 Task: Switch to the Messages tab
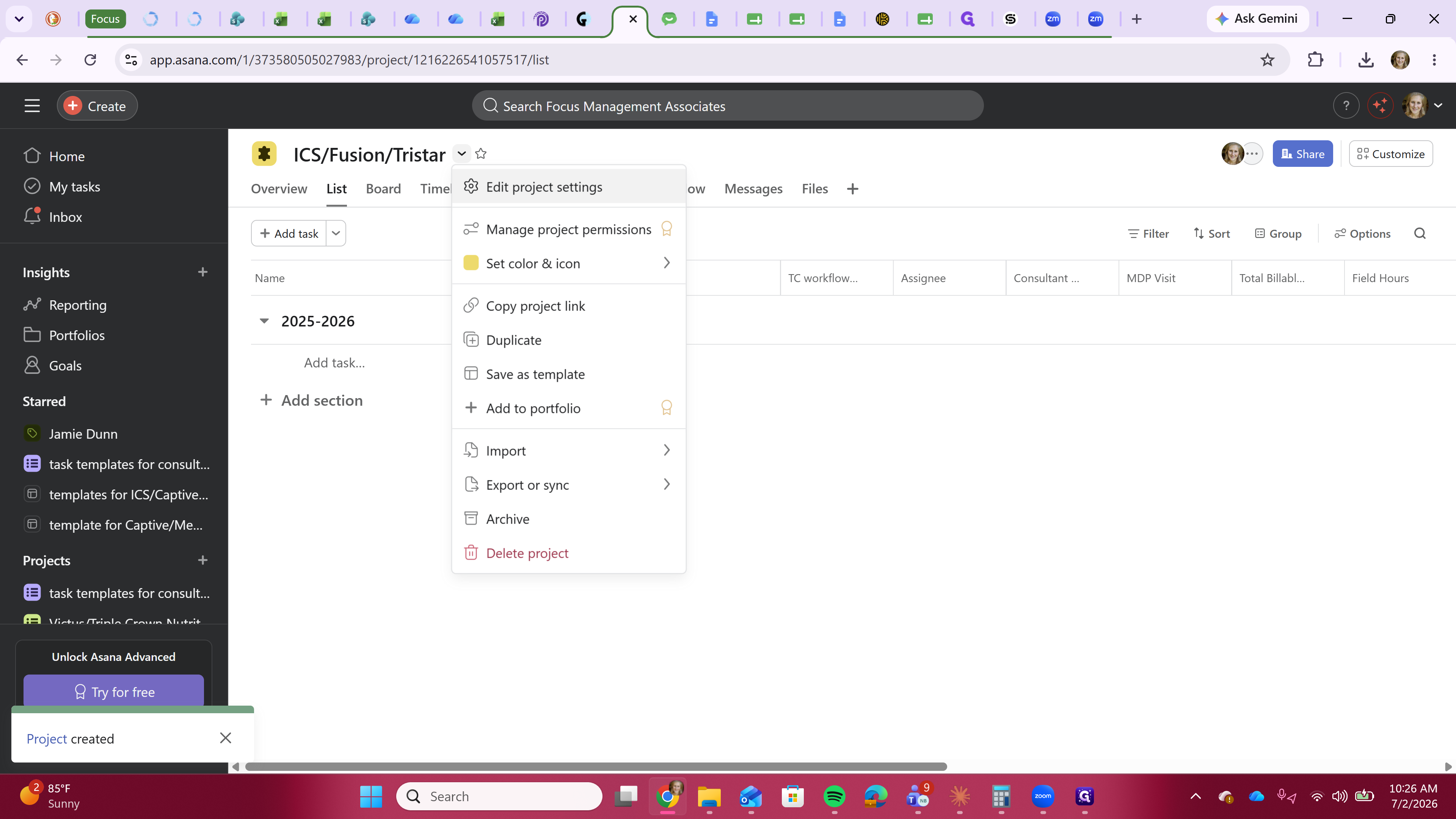(753, 189)
